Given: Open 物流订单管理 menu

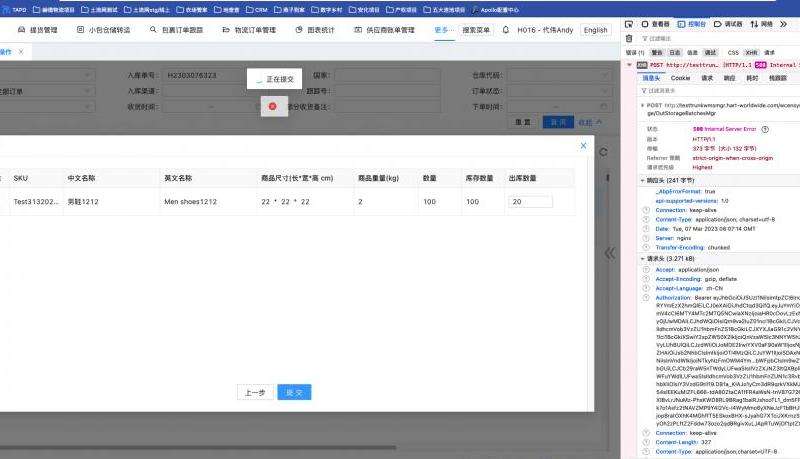Looking at the screenshot, I should 249,30.
